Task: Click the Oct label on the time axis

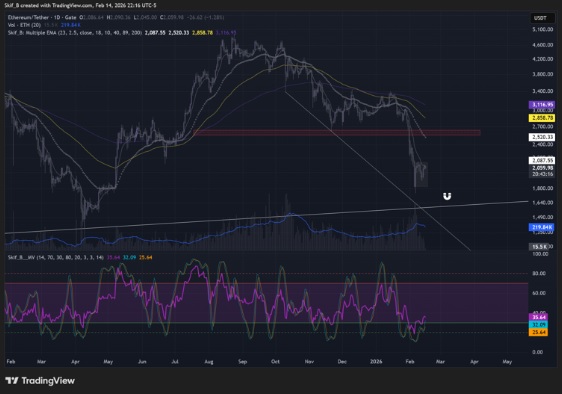Action: click(275, 362)
